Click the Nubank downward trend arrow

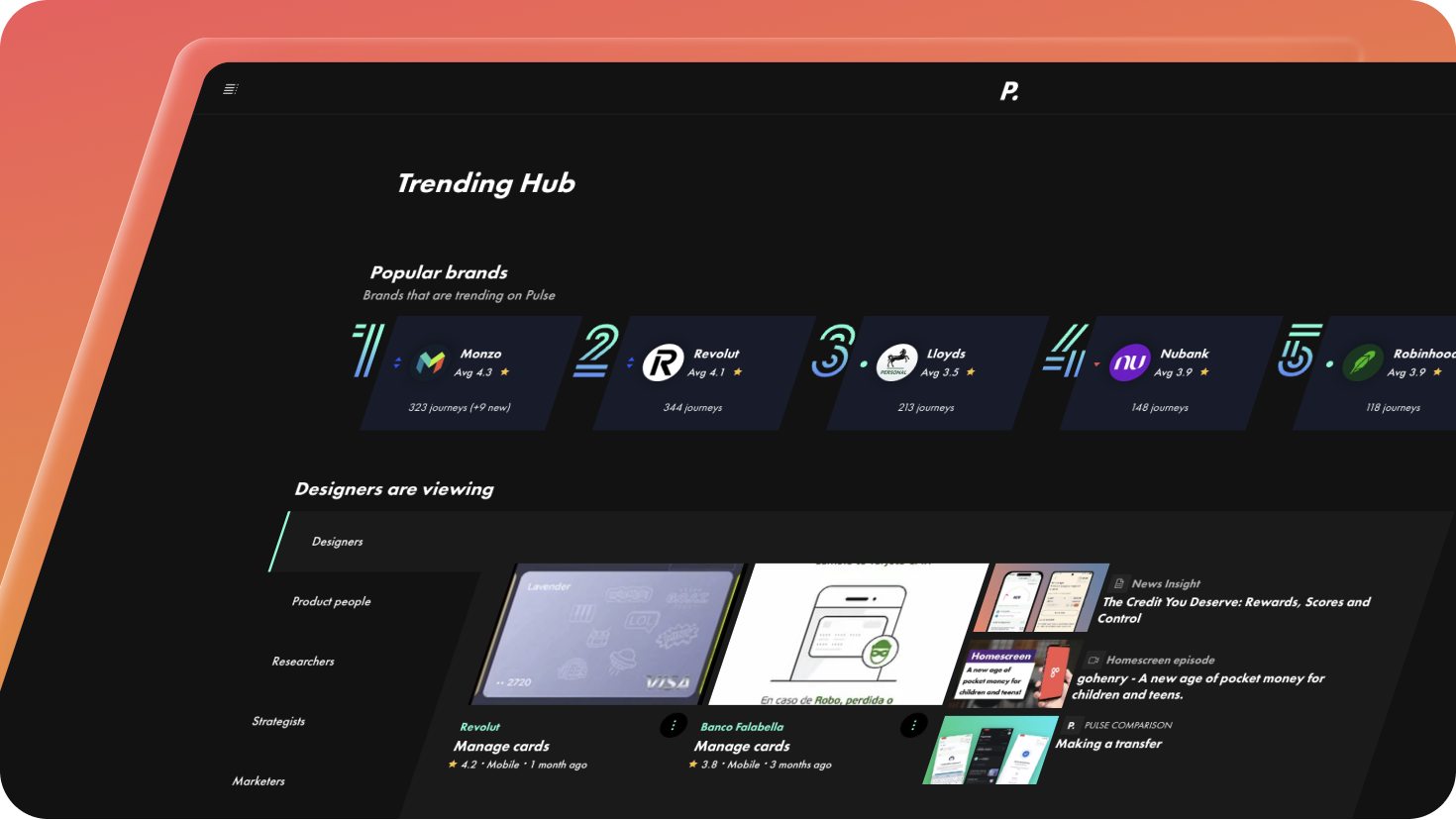1096,364
